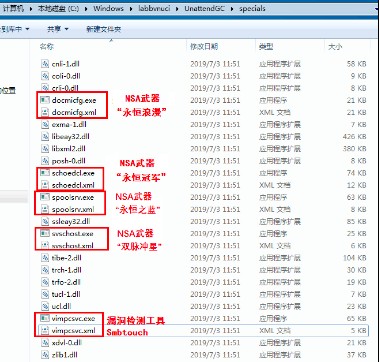
Task: Click the 380 KB size of libxml2.dll
Action: point(354,149)
